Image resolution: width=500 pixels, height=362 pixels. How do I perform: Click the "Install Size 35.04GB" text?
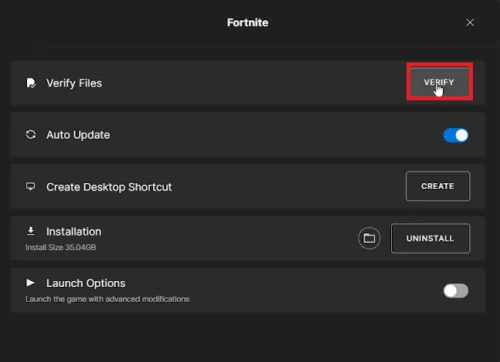pos(61,247)
